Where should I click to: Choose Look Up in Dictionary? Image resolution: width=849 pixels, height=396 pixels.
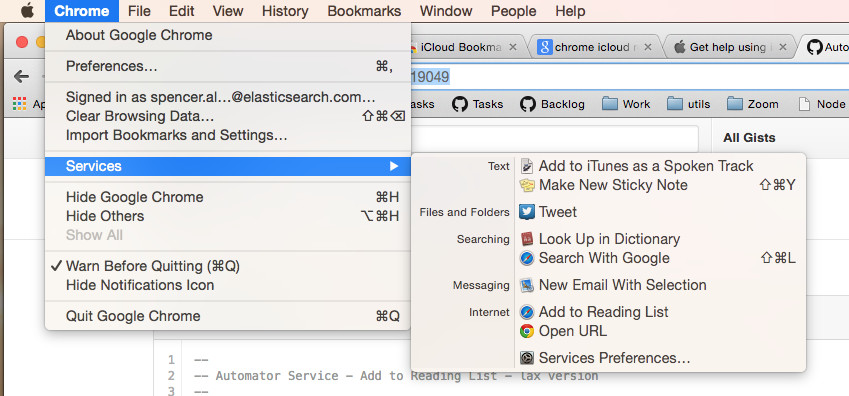click(608, 239)
